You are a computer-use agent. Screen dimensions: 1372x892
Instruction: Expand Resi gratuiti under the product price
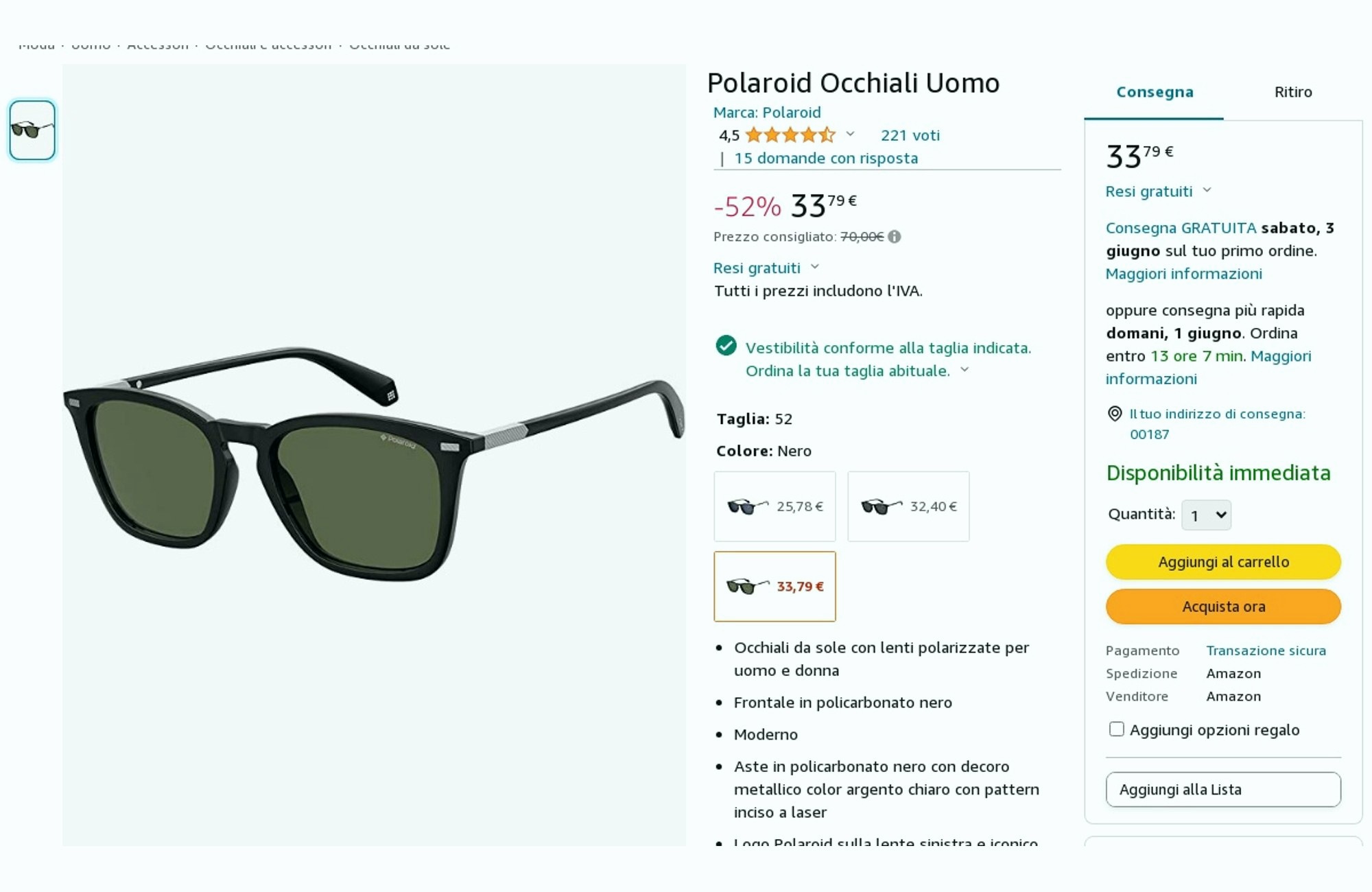(766, 268)
